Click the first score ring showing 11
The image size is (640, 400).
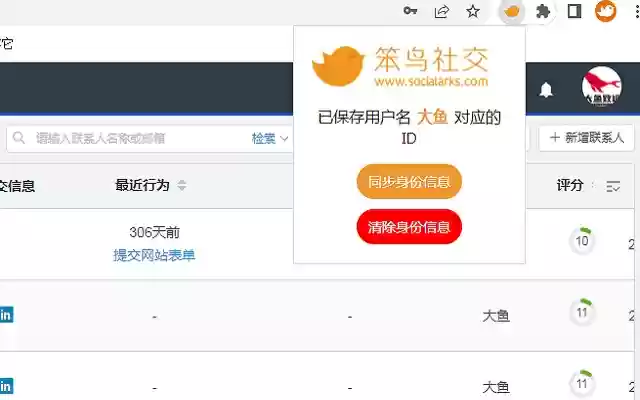pyautogui.click(x=582, y=312)
